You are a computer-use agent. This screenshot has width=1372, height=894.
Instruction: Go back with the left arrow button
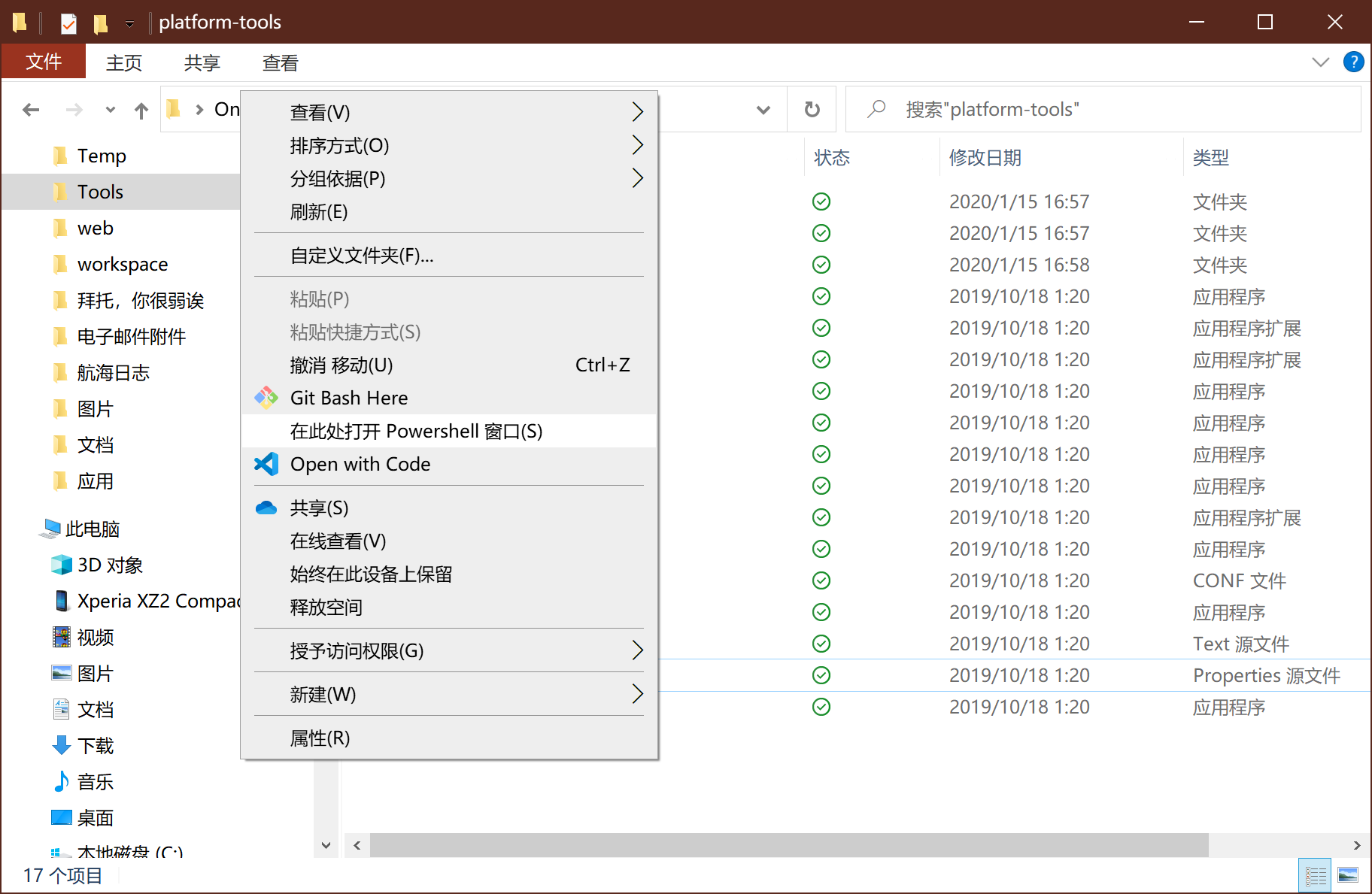[x=31, y=111]
